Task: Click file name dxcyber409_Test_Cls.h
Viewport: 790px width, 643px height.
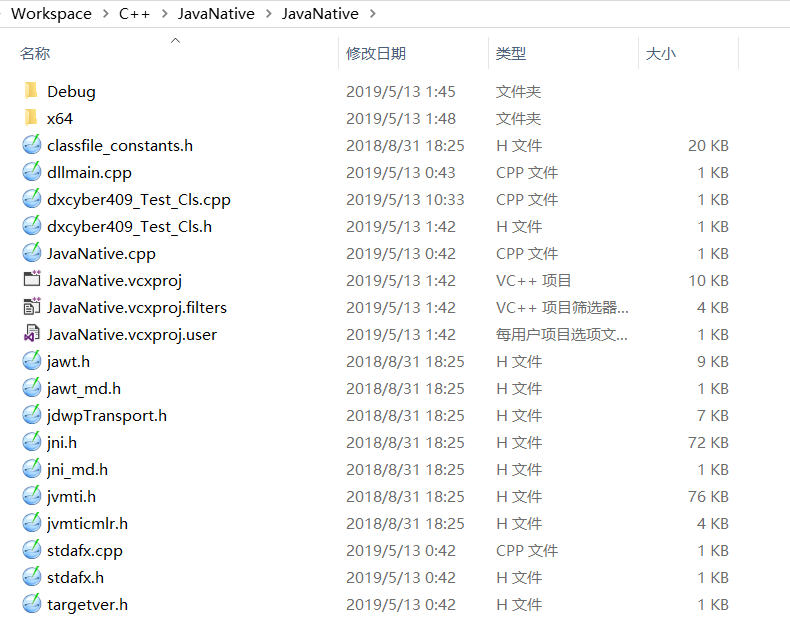Action: click(129, 227)
